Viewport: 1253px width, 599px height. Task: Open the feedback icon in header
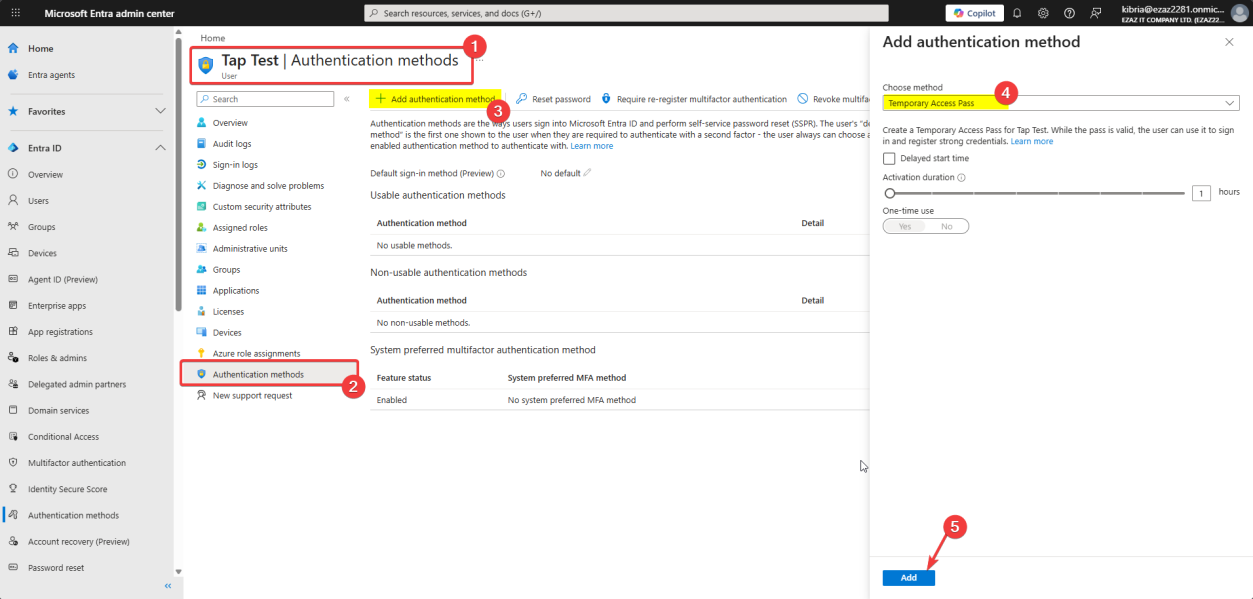point(1096,13)
